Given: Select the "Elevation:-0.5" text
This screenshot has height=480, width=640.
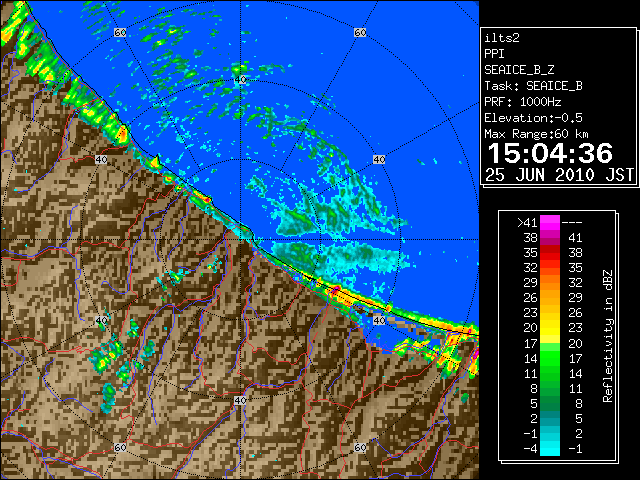Looking at the screenshot, I should 533,118.
